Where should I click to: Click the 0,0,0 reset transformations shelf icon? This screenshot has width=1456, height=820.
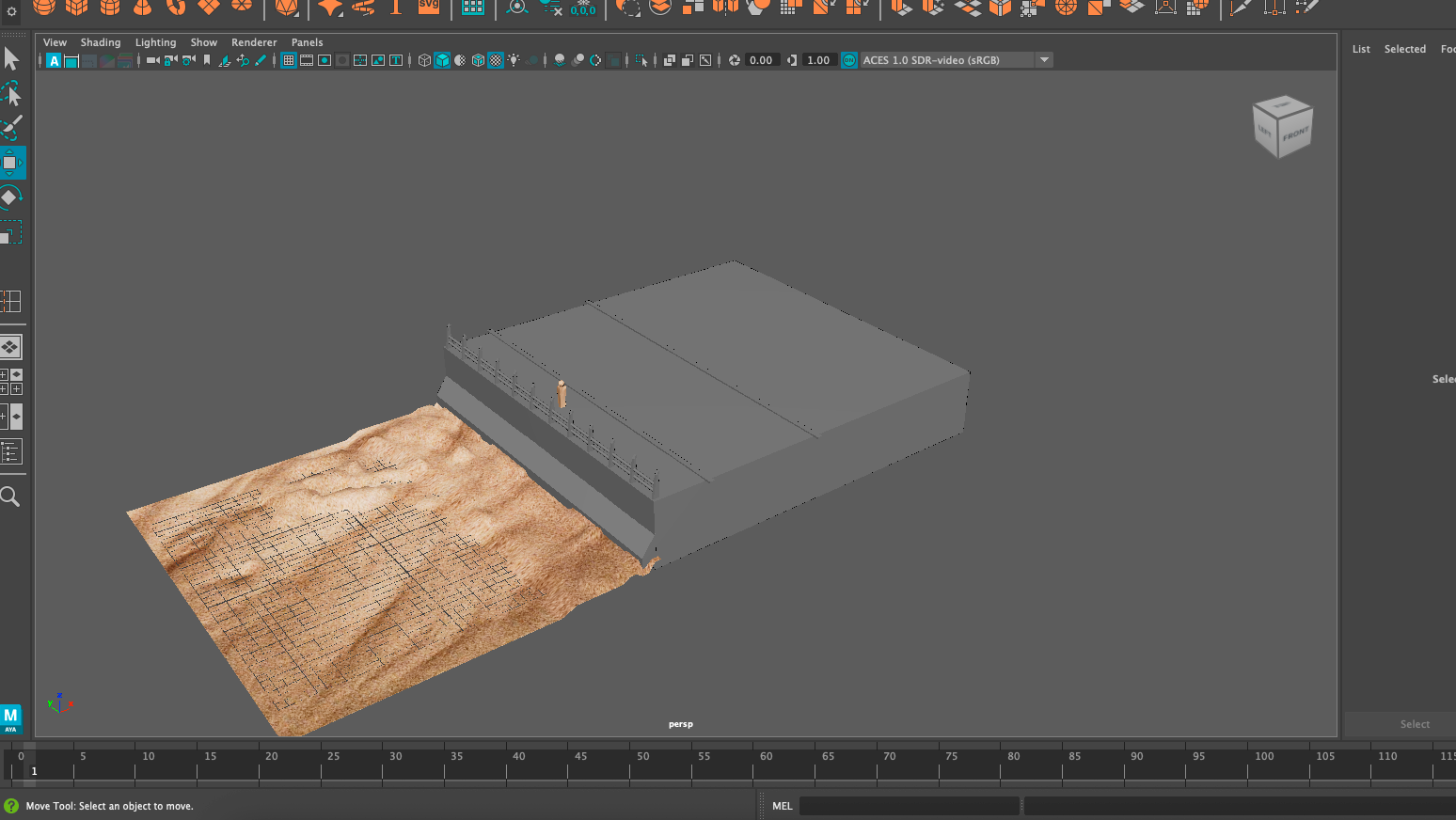tap(583, 8)
